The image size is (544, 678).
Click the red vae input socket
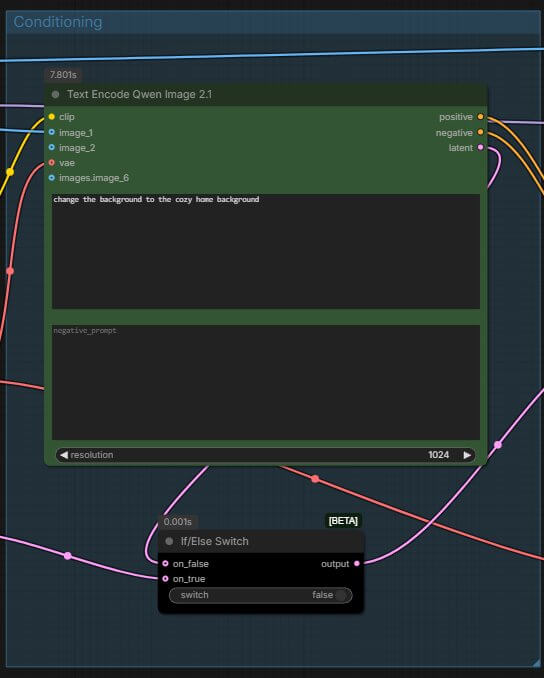click(51, 163)
